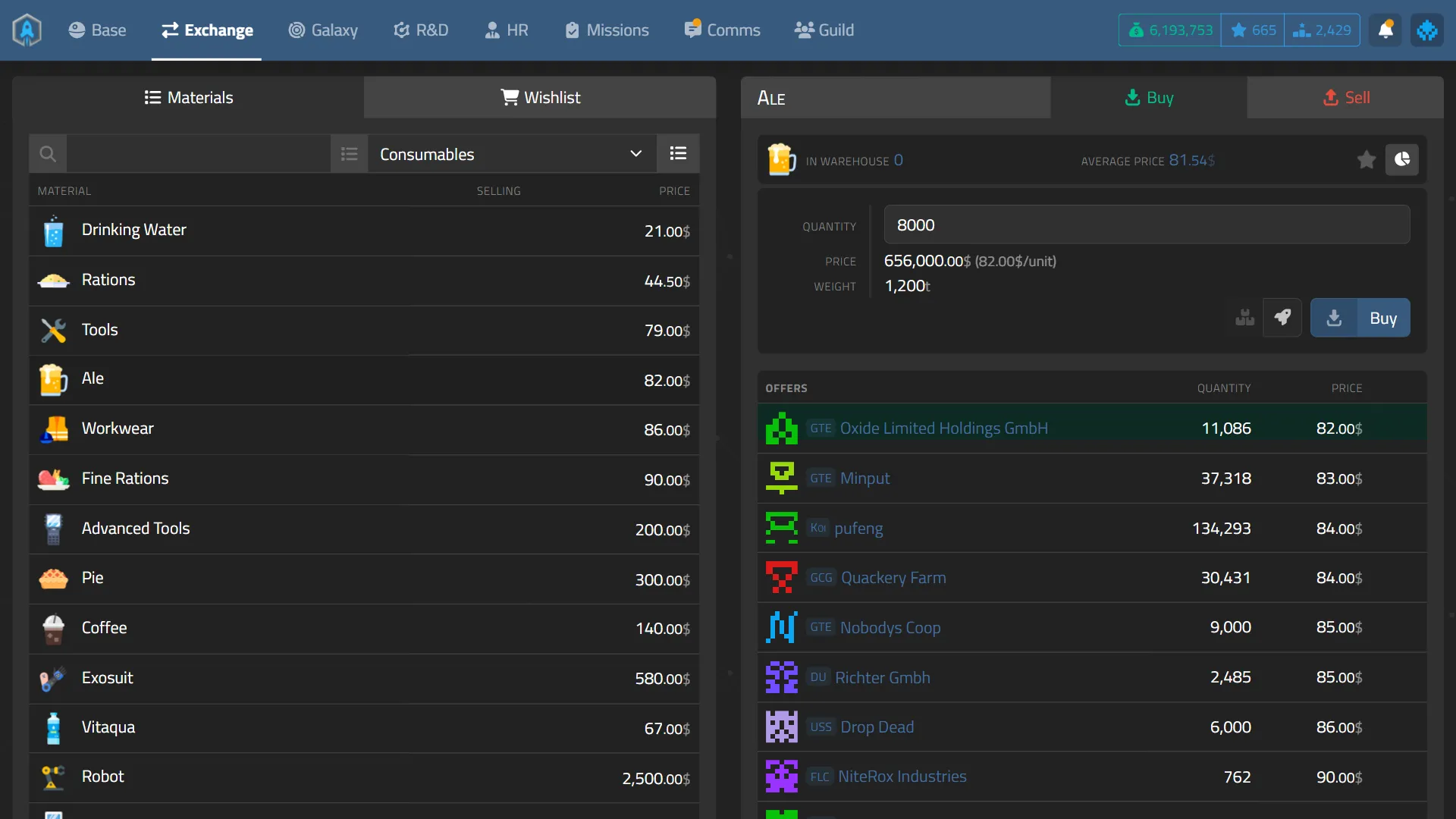This screenshot has width=1456, height=819.
Task: Click the 665 star points counter
Action: pos(1253,30)
